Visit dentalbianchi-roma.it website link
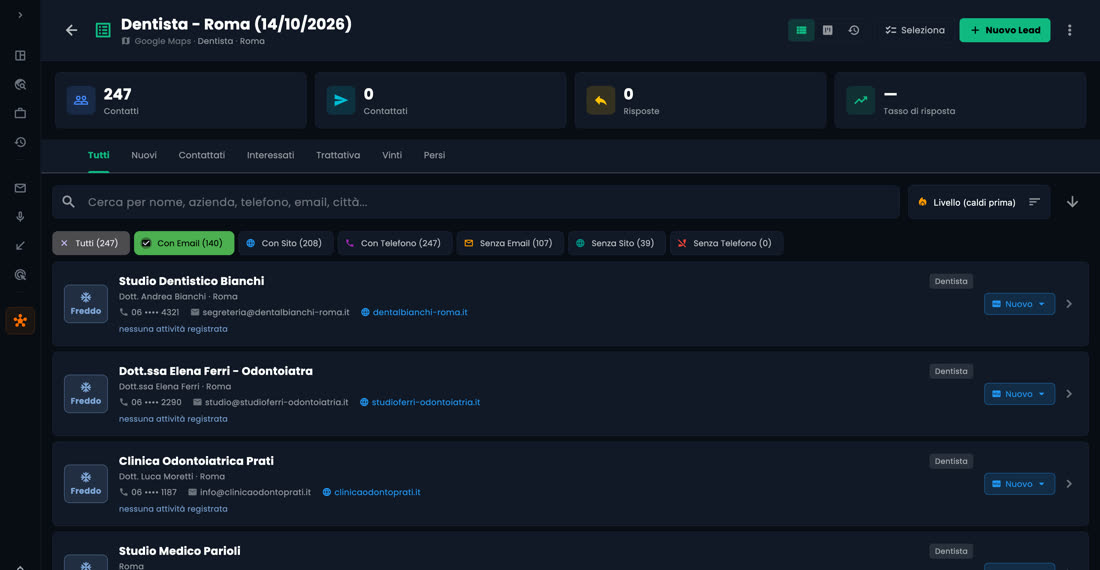 pyautogui.click(x=420, y=312)
